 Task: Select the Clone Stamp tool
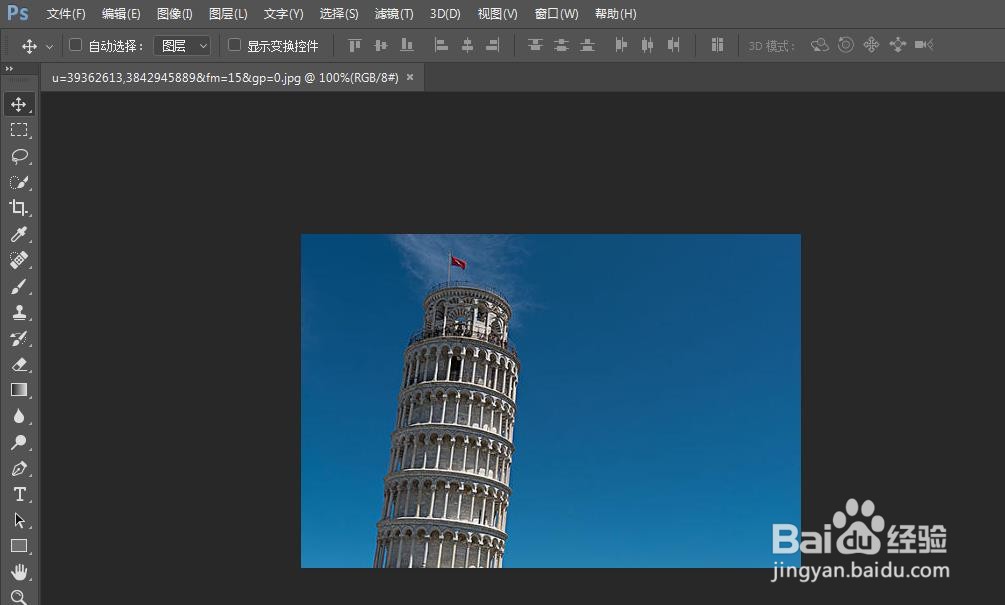(19, 313)
